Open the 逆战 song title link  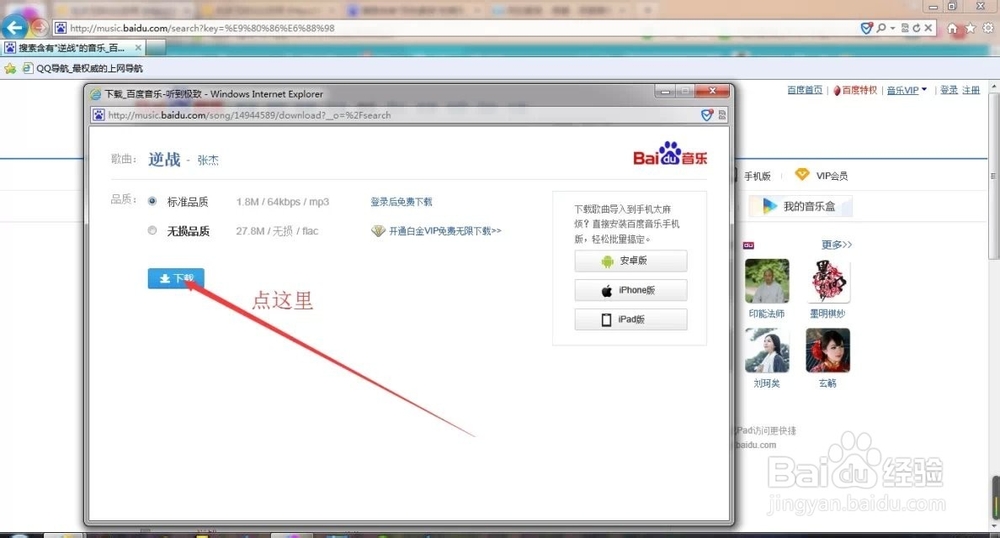tap(165, 159)
